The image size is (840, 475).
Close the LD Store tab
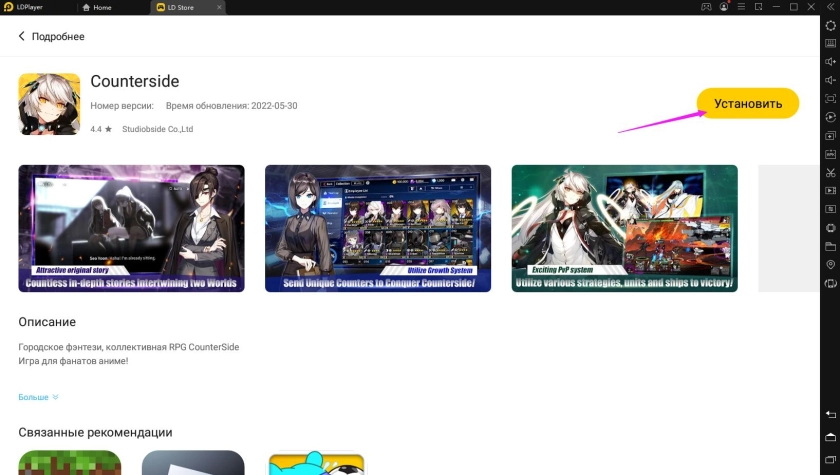tap(219, 7)
